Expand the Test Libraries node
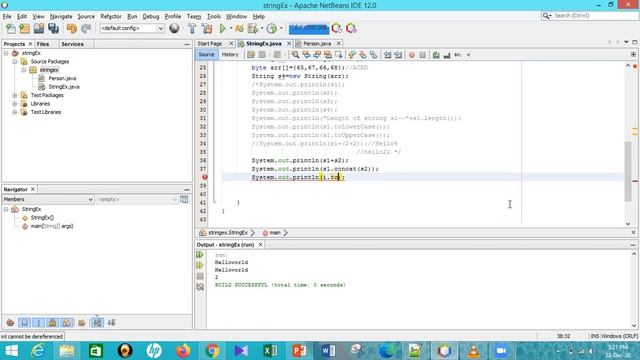 click(15, 112)
